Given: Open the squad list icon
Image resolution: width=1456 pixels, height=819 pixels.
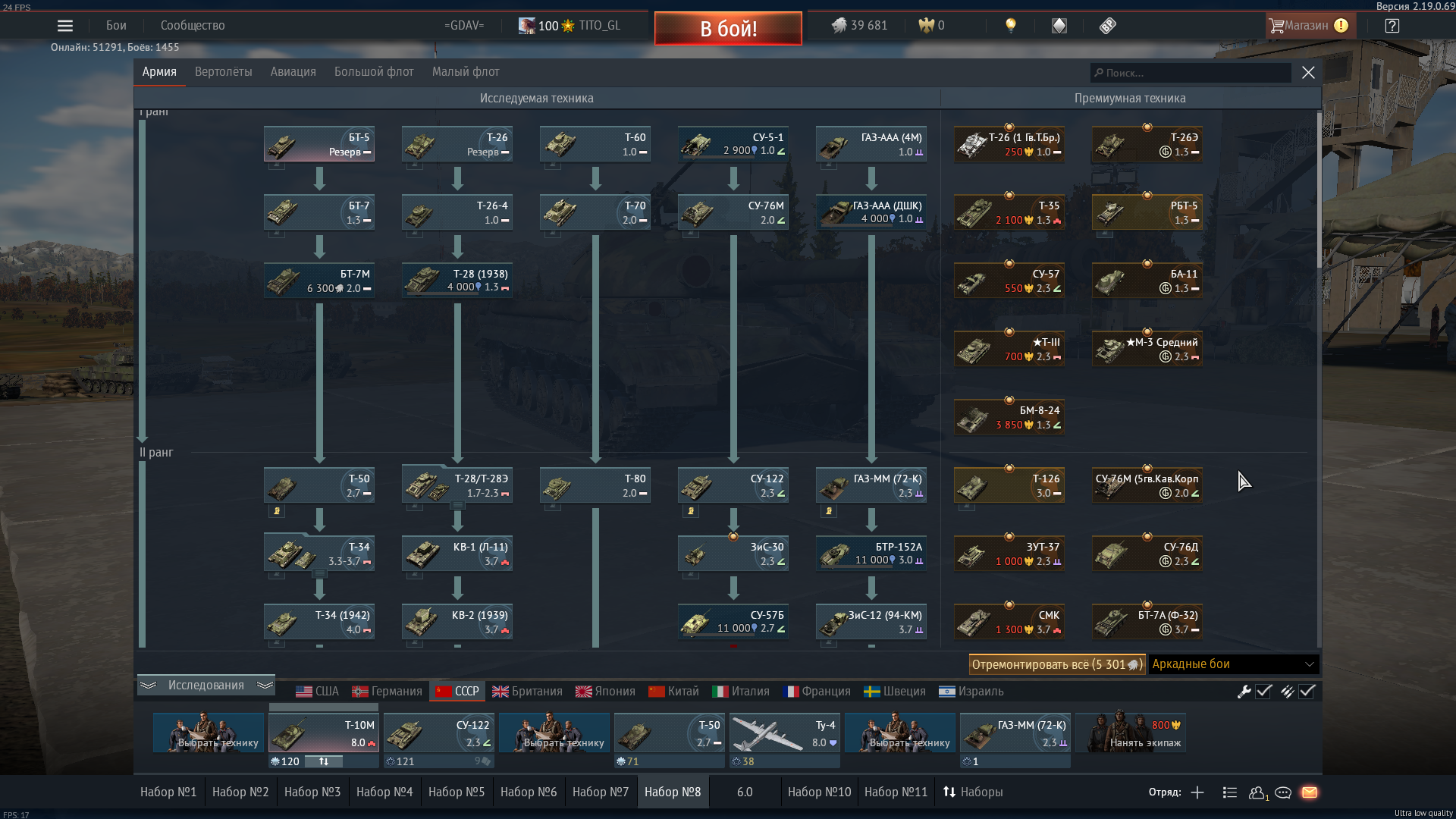Looking at the screenshot, I should click(1230, 792).
